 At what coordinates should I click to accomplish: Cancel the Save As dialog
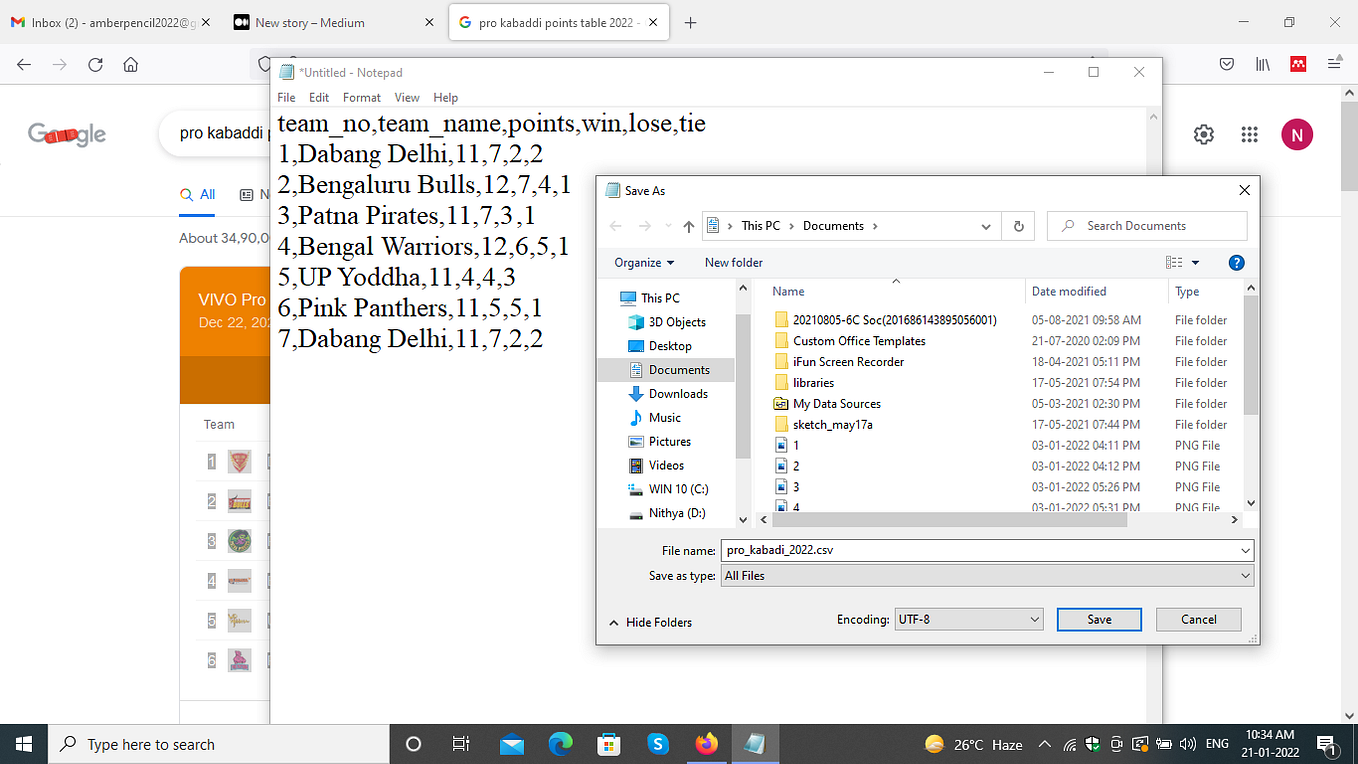pos(1198,619)
